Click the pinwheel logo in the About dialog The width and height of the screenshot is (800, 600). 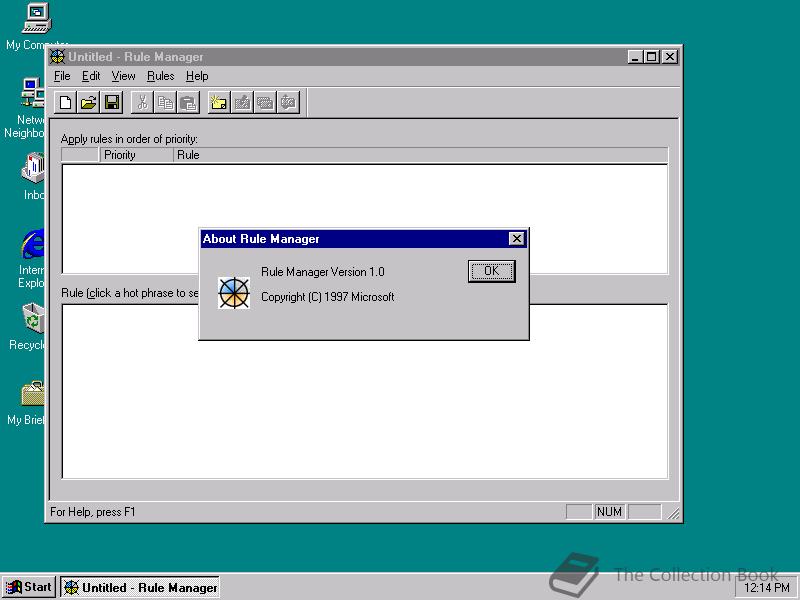(234, 292)
